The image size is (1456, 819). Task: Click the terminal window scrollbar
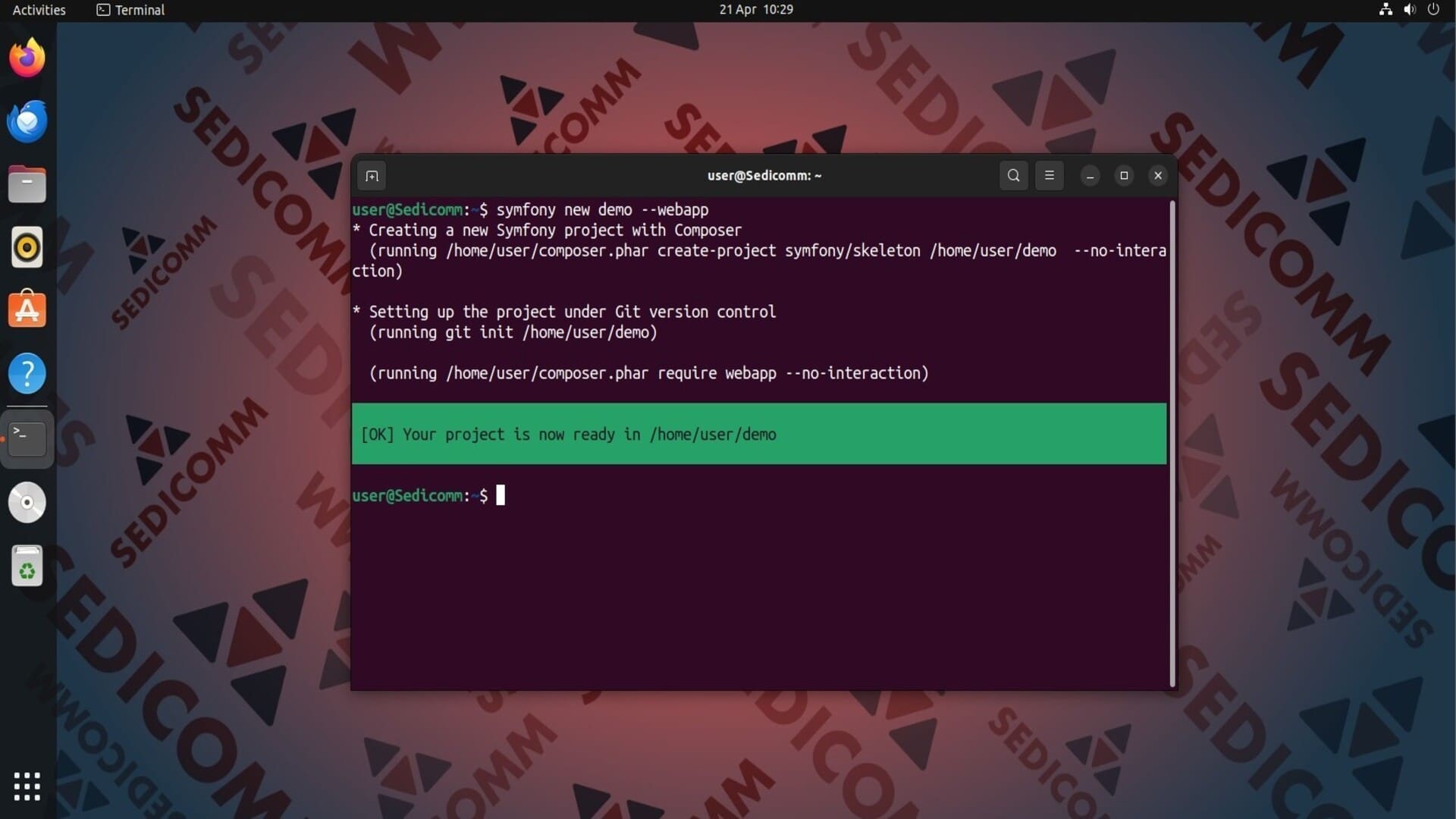(1172, 444)
